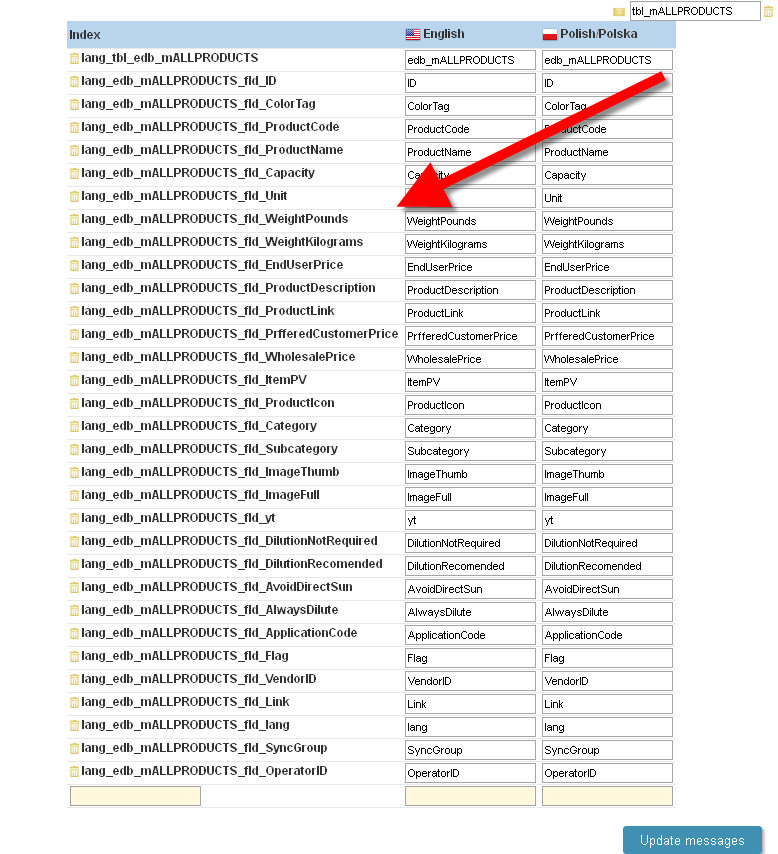Click the empty new Index field at bottom
This screenshot has width=778, height=854.
coord(135,796)
